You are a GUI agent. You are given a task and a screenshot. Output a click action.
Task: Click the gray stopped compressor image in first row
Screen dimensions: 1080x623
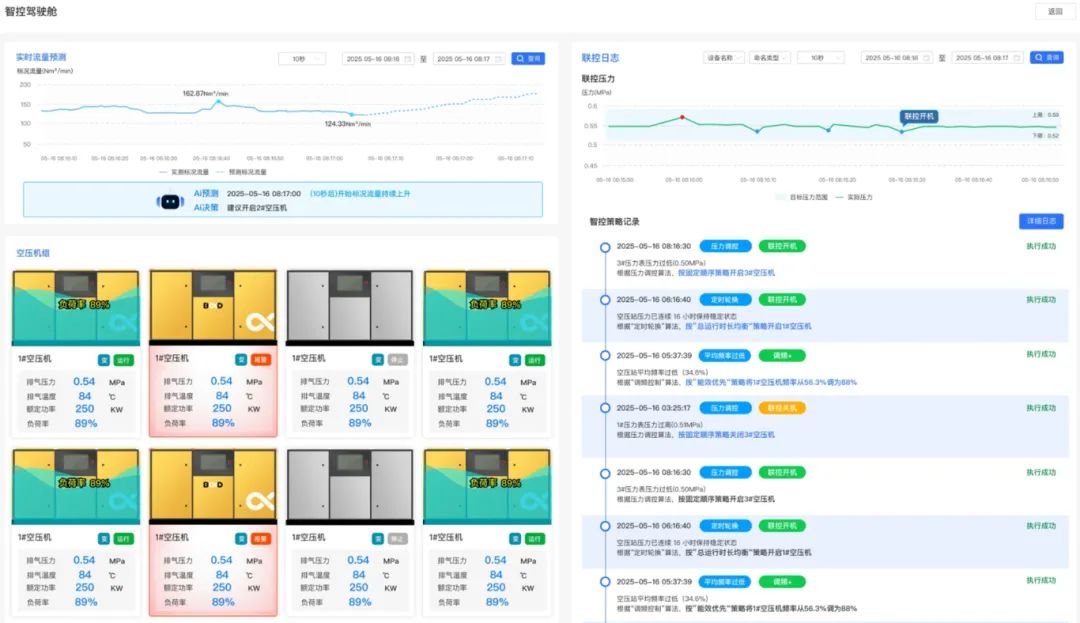click(350, 307)
